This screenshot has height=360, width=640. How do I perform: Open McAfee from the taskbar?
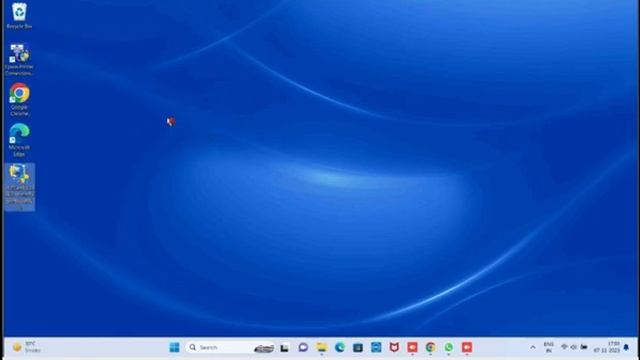[x=394, y=347]
